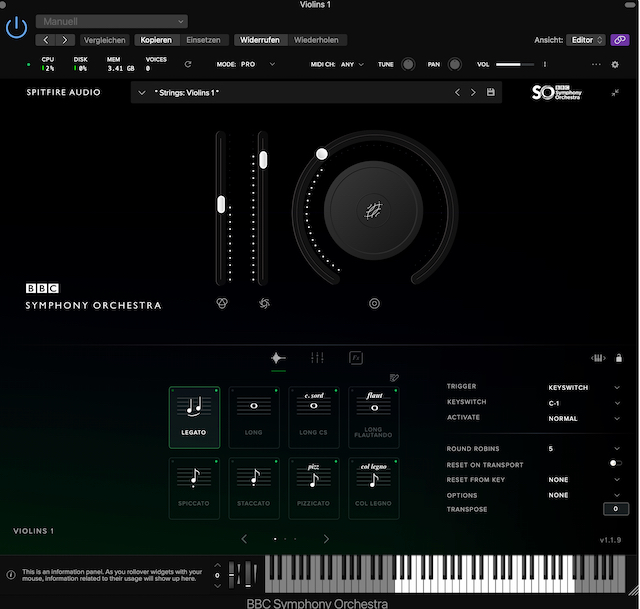Open the KEYSWITCH C-1 dropdown
The height and width of the screenshot is (609, 640).
tap(584, 403)
